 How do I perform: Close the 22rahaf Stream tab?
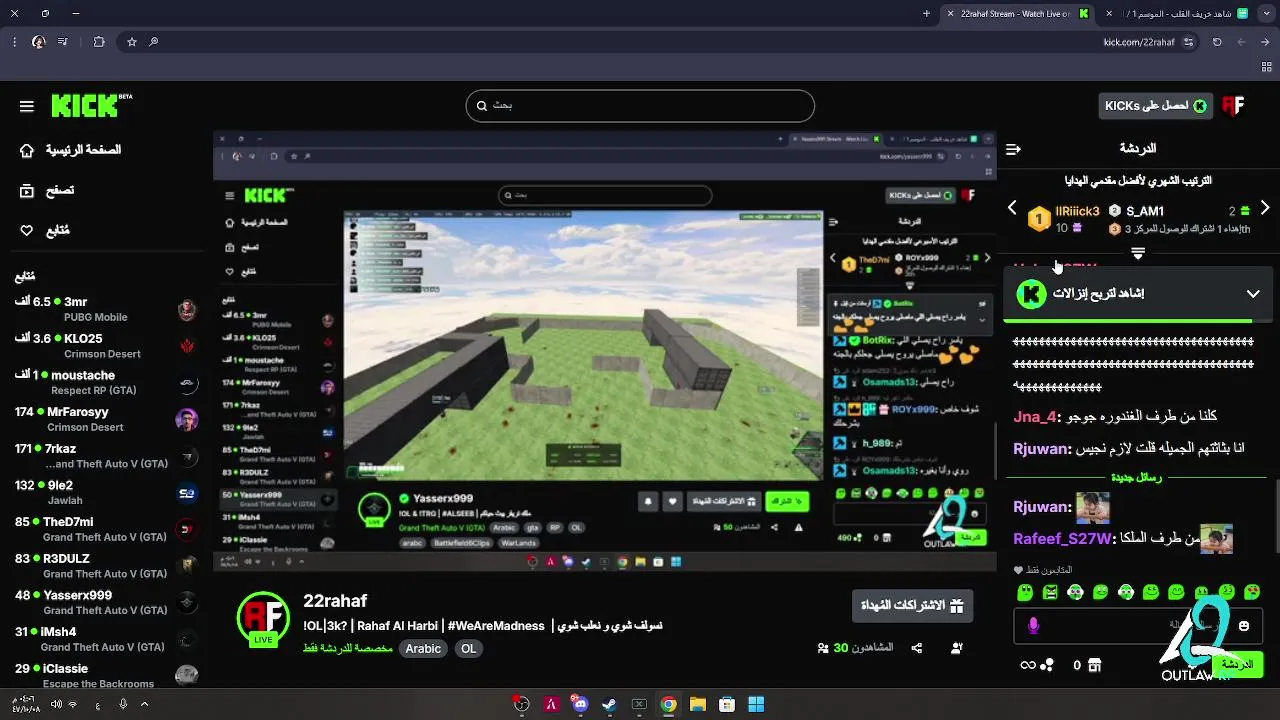[x=953, y=14]
